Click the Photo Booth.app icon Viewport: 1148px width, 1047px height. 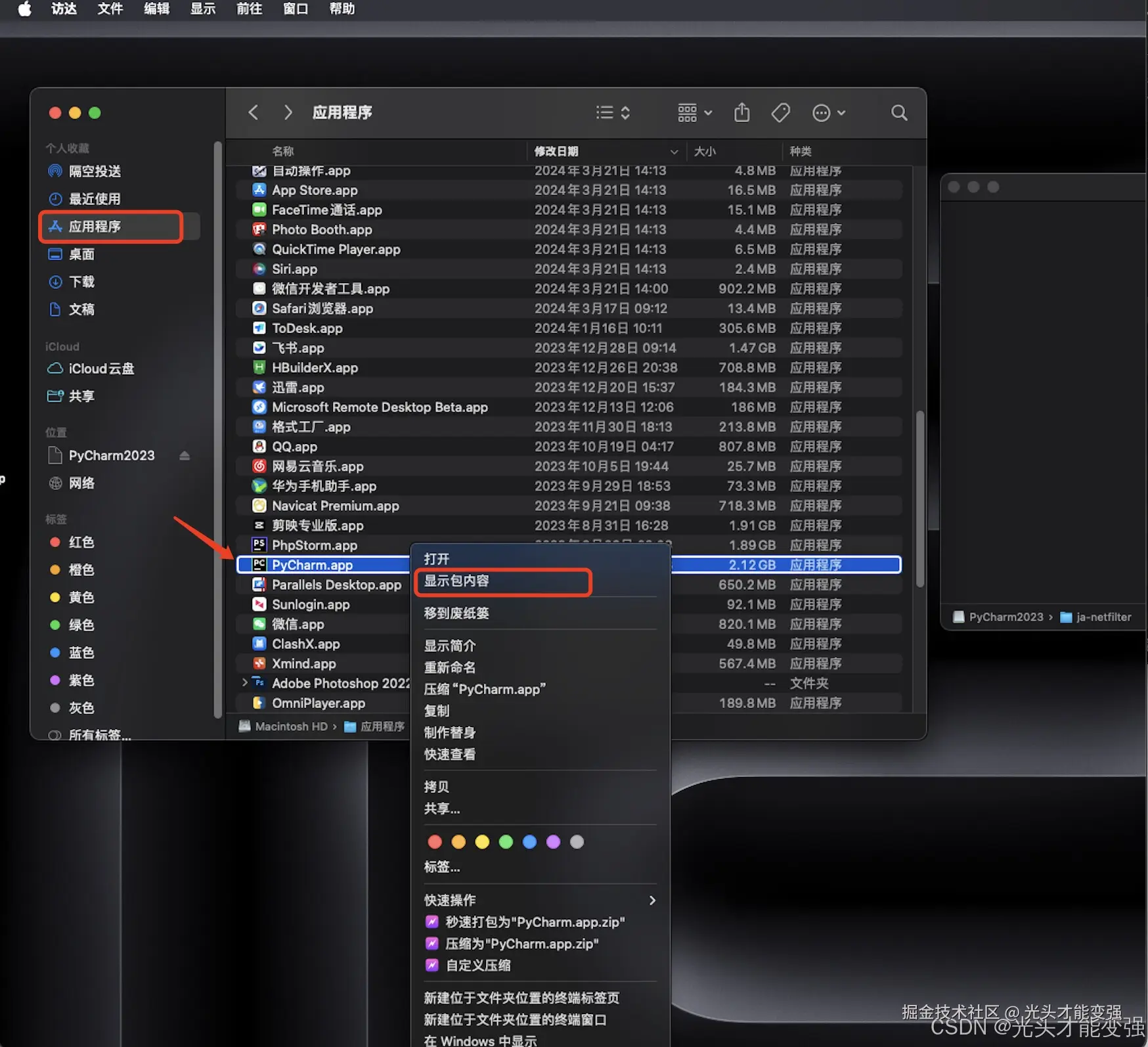tap(259, 229)
